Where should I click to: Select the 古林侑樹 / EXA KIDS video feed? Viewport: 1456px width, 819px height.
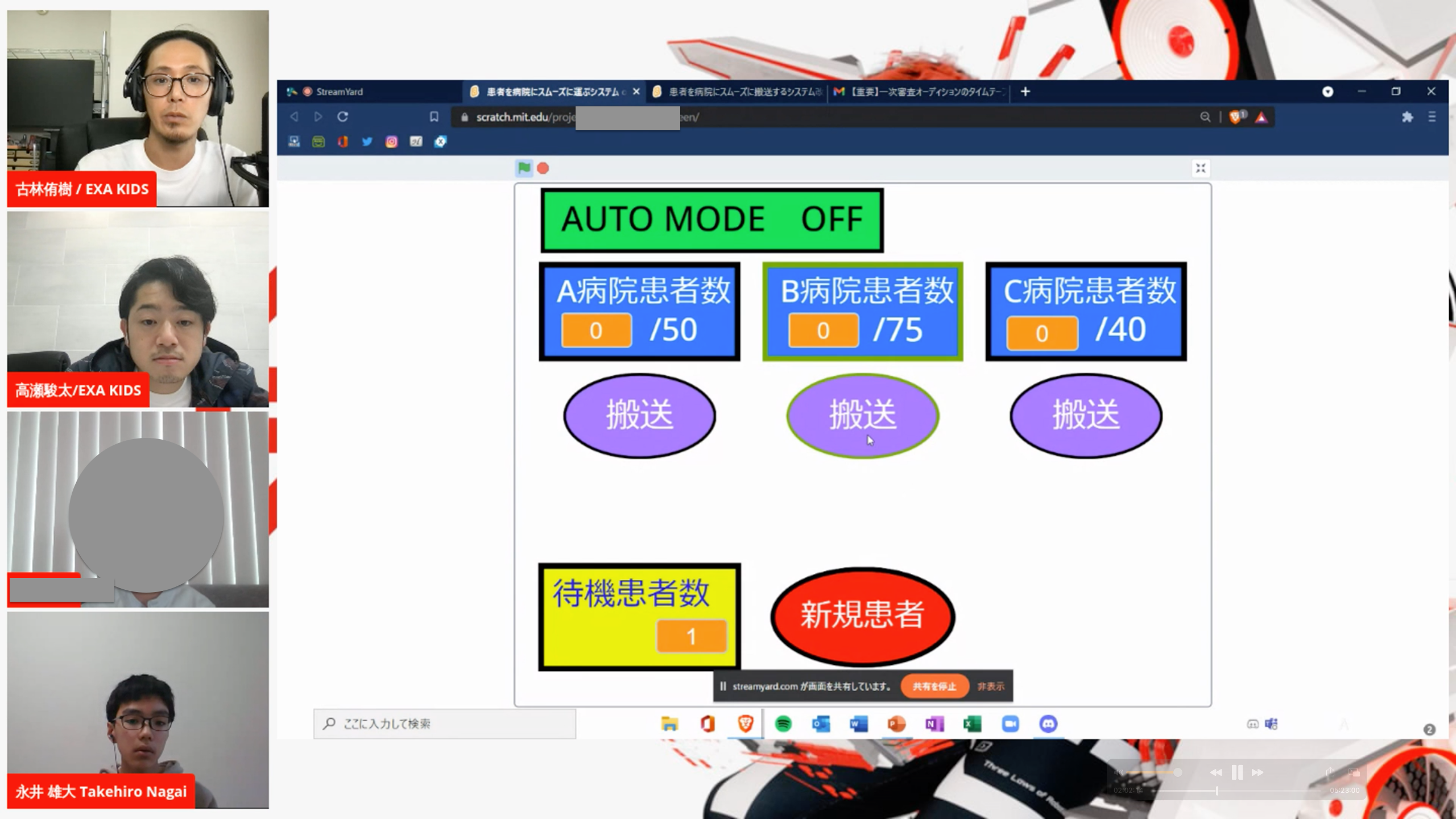138,108
